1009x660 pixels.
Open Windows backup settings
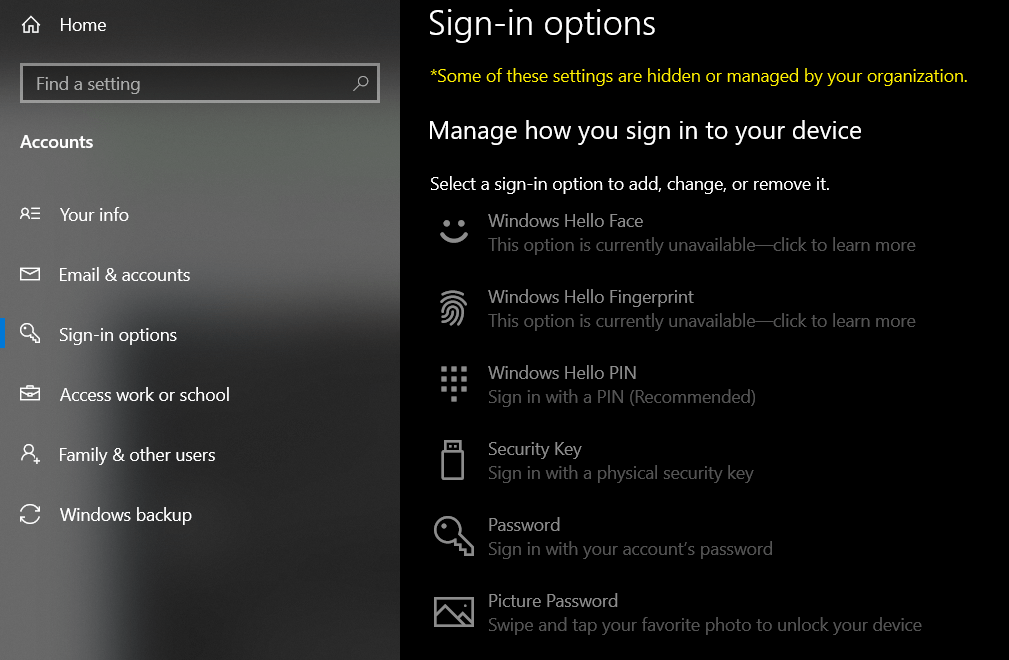click(126, 515)
